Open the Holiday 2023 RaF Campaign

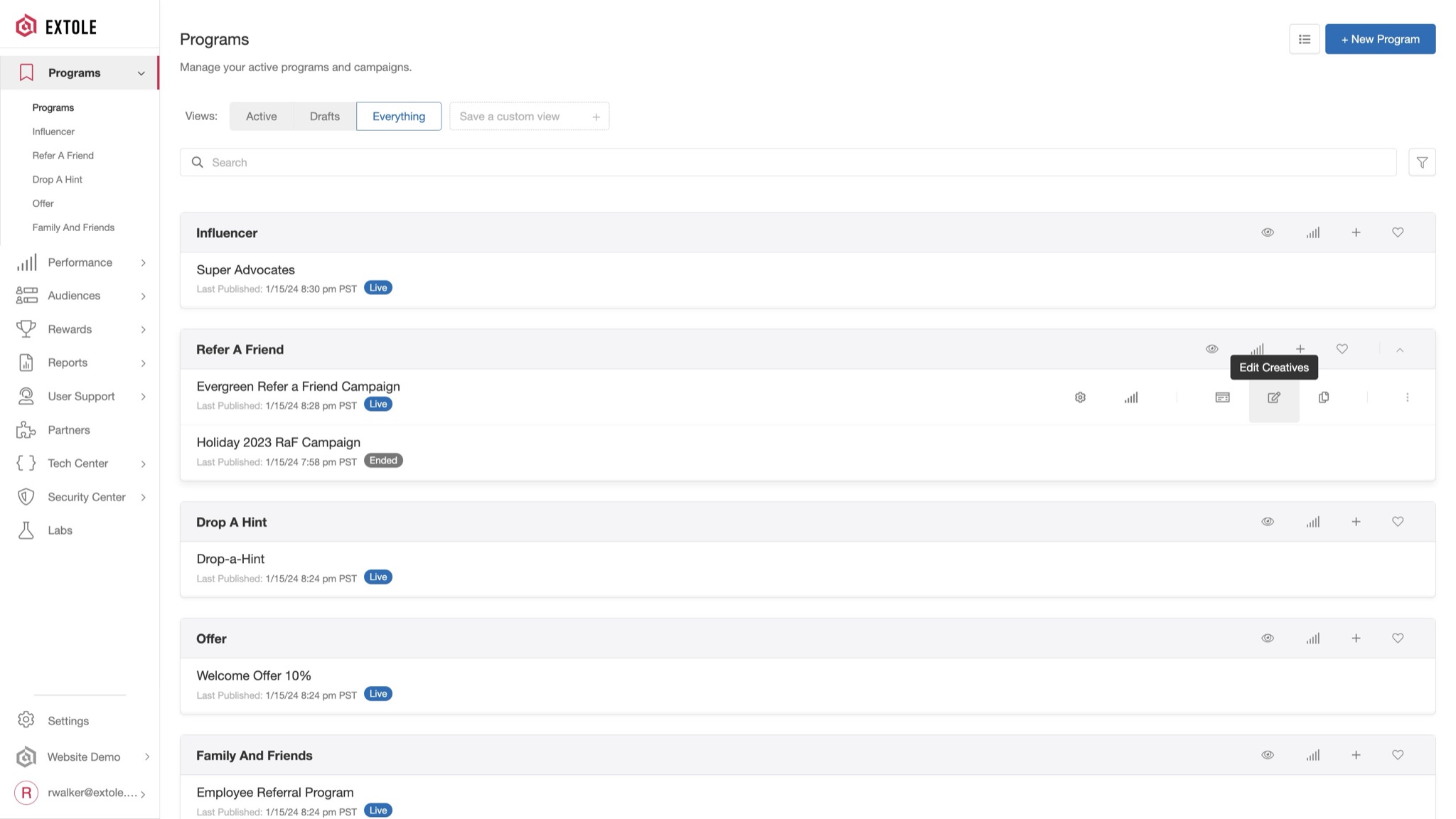pyautogui.click(x=278, y=442)
